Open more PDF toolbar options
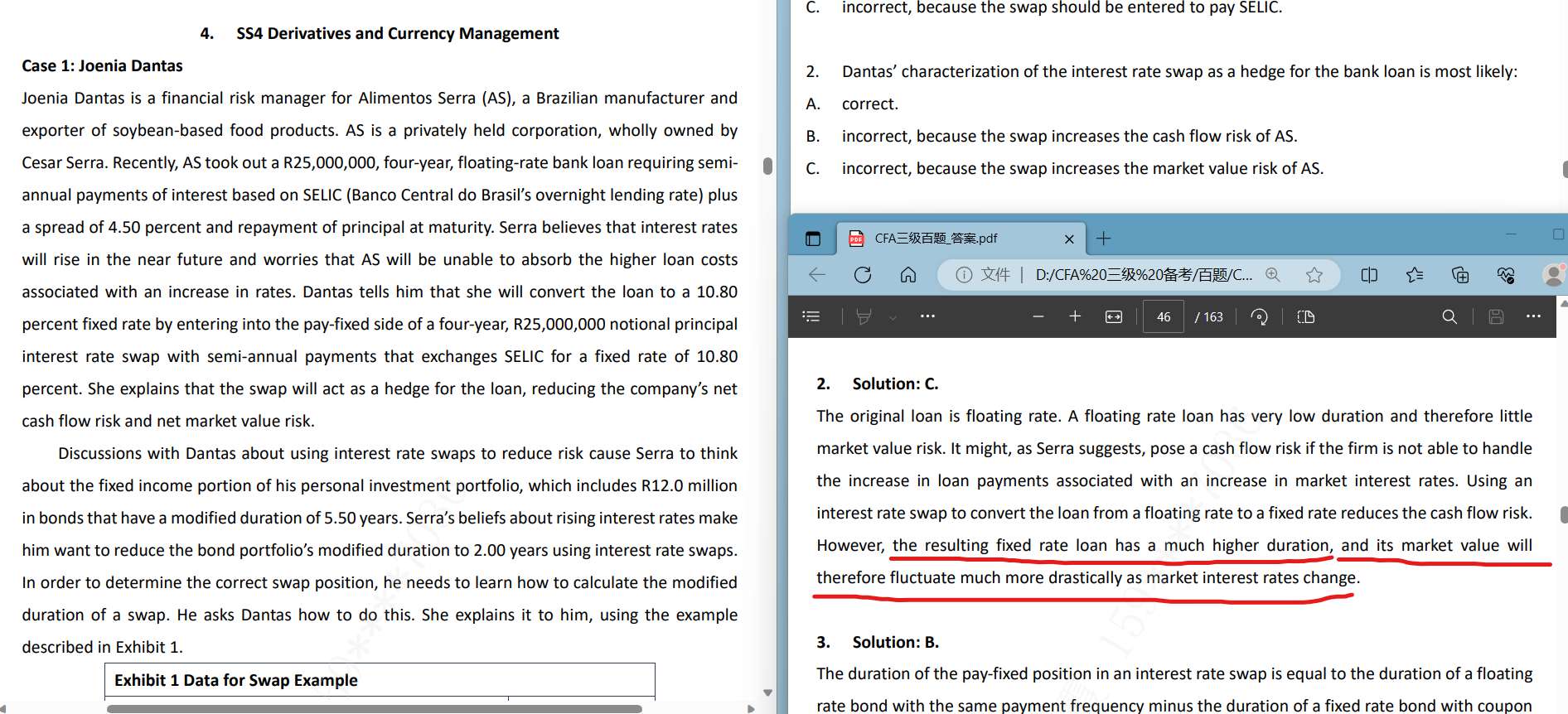Screen dimensions: 1568x714 coord(1533,316)
